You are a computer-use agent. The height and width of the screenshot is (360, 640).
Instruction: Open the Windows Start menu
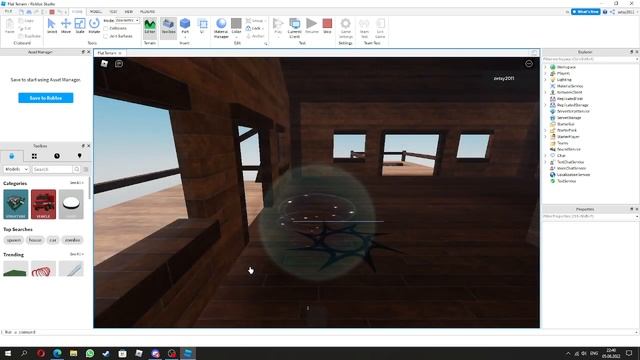pyautogui.click(x=8, y=353)
